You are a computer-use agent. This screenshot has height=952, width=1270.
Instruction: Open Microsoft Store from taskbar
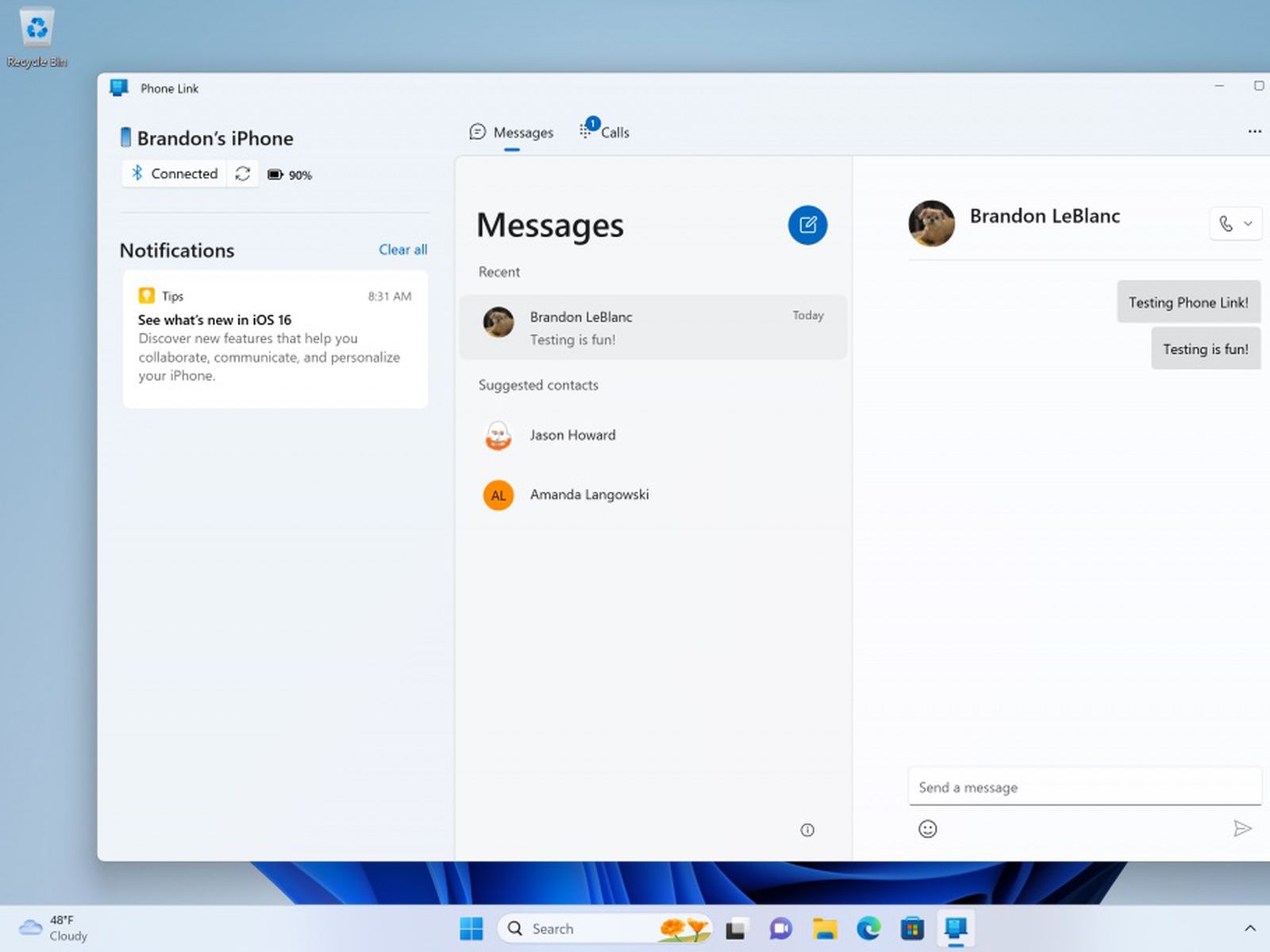(912, 928)
